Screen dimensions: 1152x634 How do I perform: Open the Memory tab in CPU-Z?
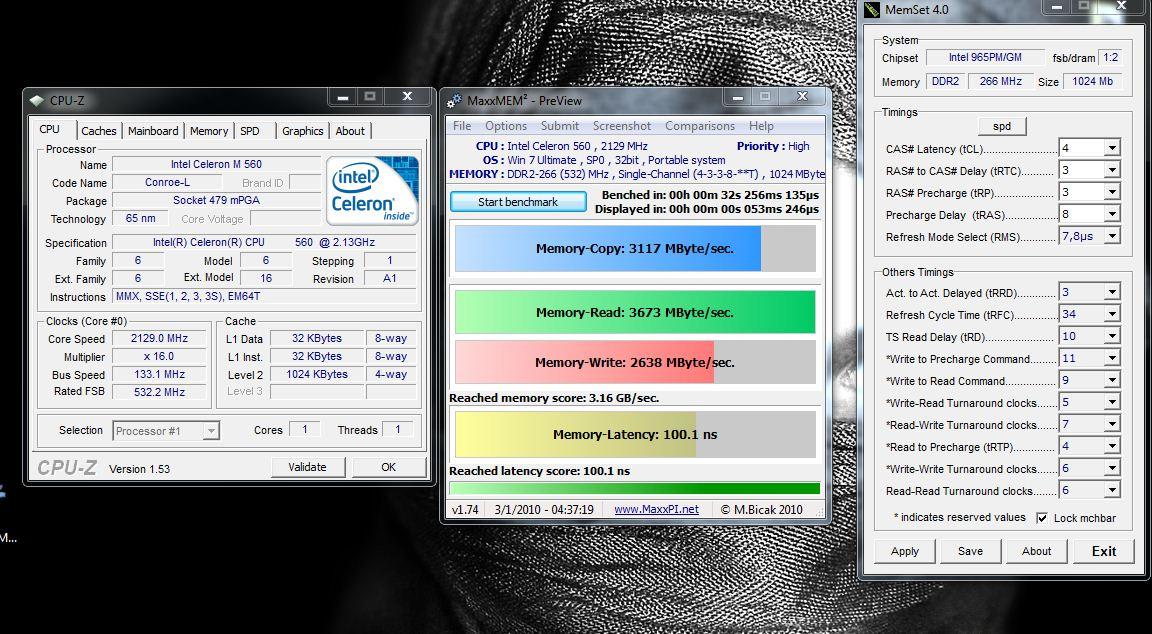tap(209, 131)
